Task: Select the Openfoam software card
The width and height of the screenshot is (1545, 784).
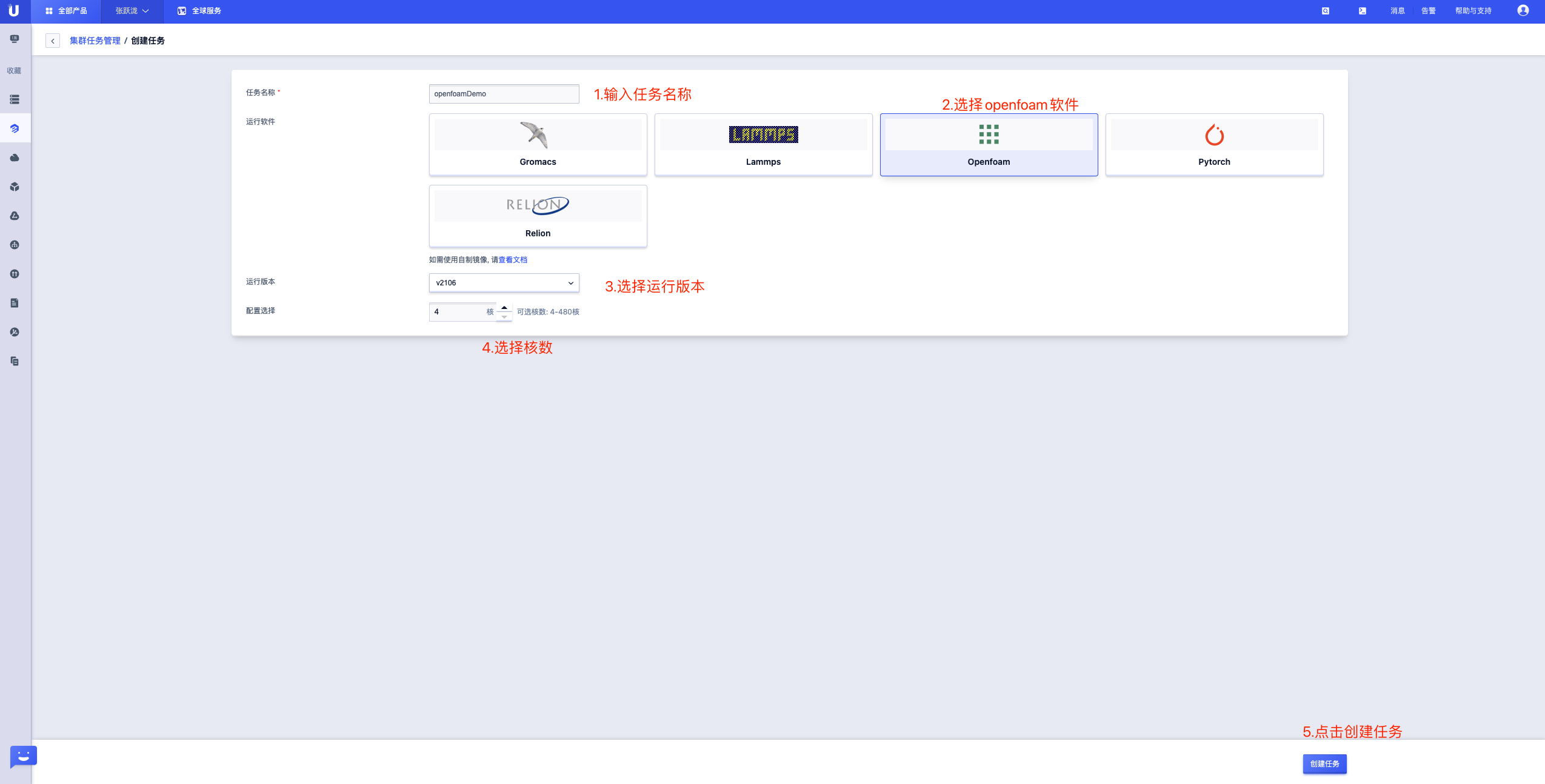Action: pyautogui.click(x=989, y=145)
